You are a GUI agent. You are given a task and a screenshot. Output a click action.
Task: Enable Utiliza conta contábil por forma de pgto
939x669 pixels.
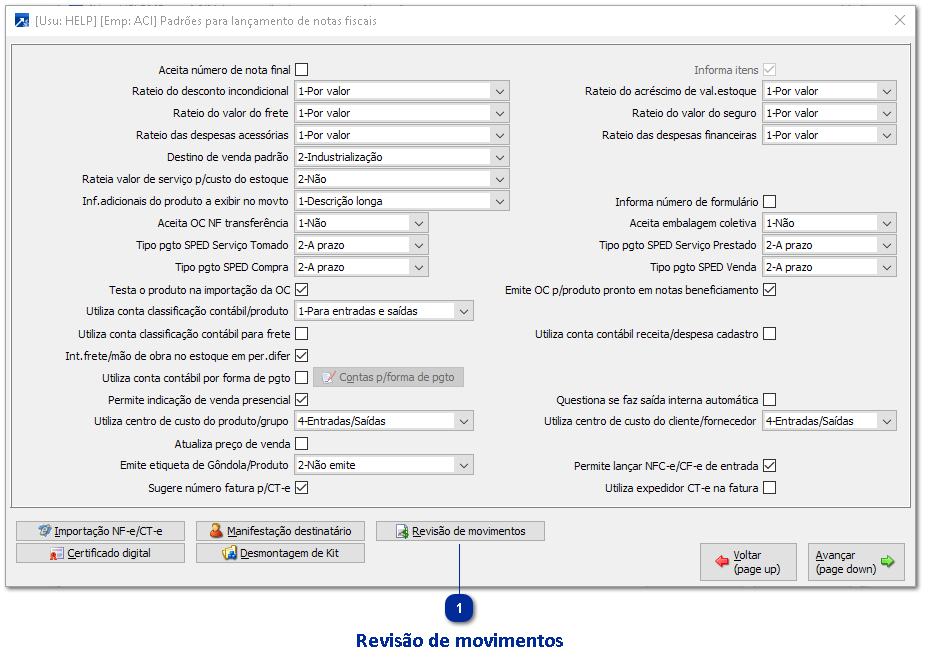point(302,378)
